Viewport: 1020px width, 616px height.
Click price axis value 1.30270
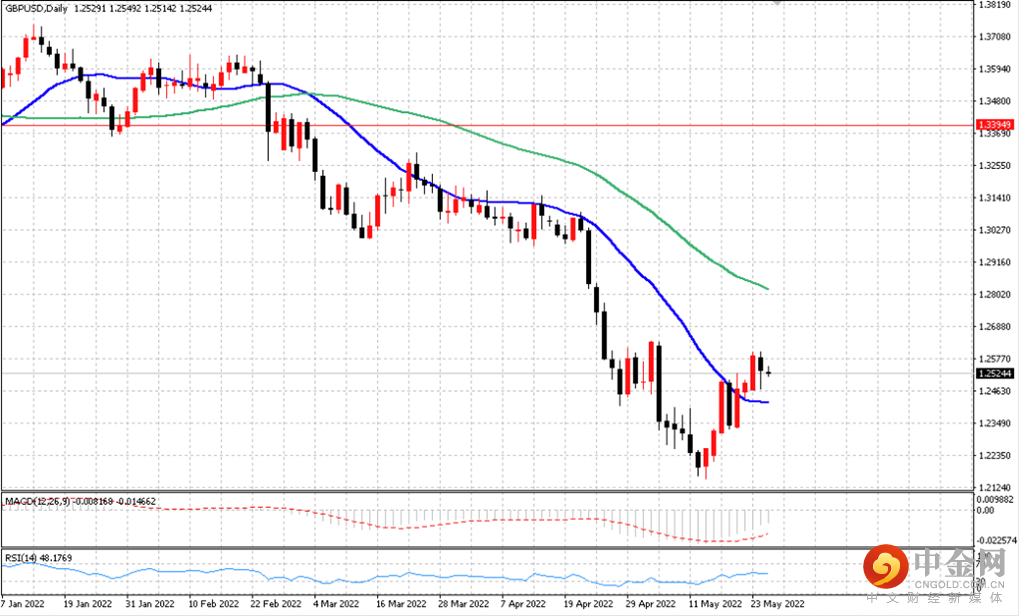coord(995,230)
